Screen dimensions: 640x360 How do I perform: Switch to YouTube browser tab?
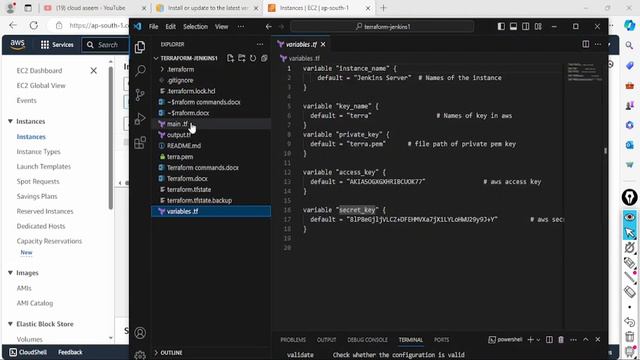point(96,8)
